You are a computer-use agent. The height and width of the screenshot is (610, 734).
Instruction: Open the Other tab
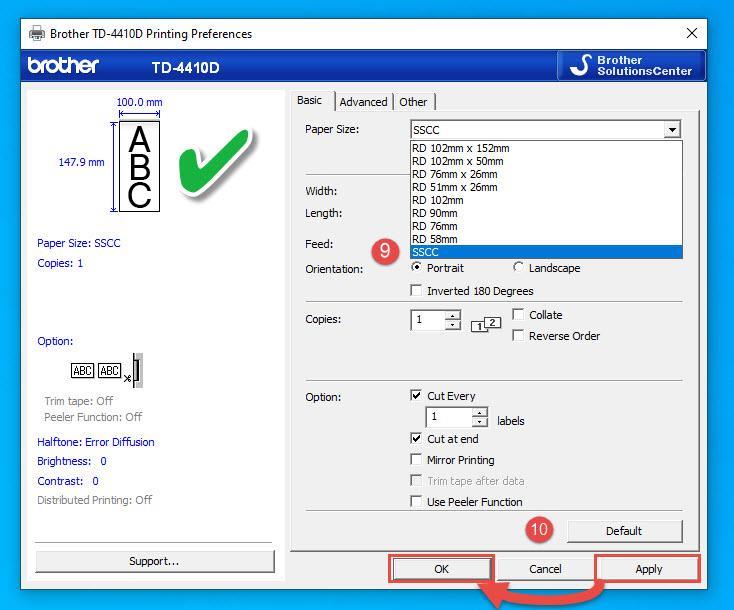click(x=413, y=102)
